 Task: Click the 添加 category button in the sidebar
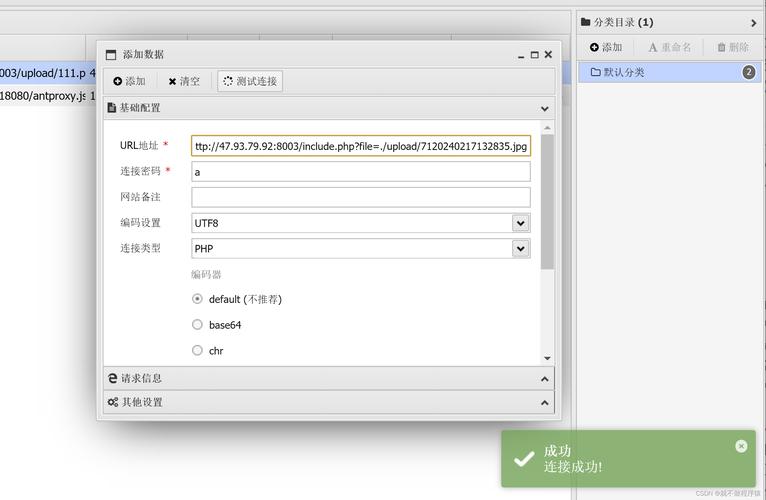[x=606, y=47]
